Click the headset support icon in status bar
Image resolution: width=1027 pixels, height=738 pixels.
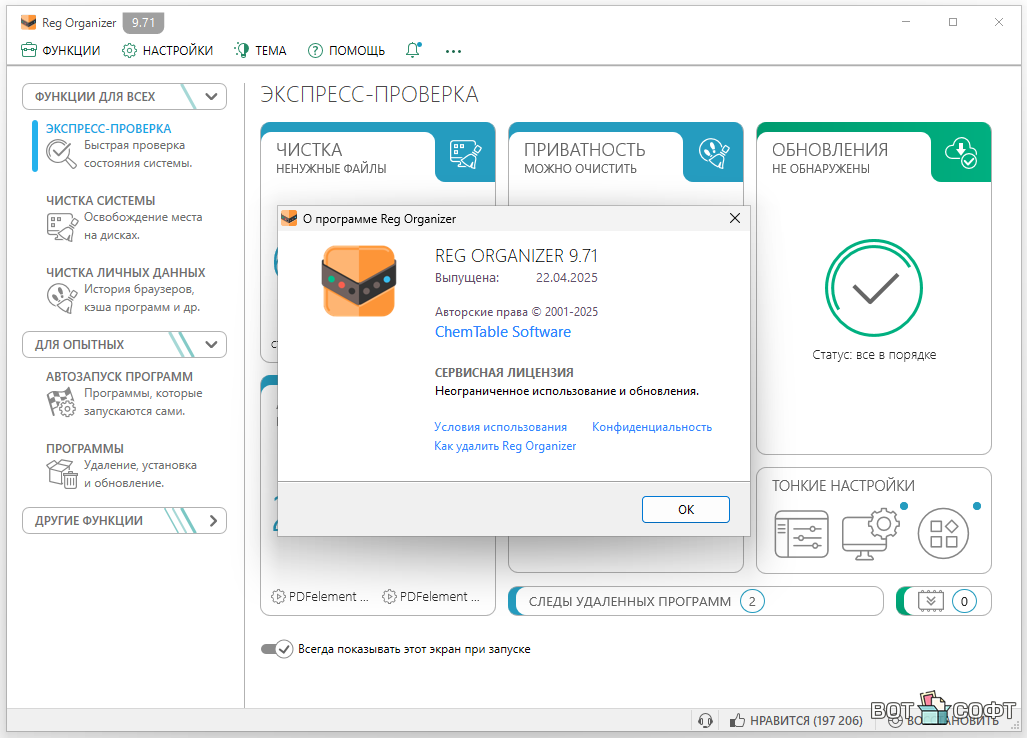[705, 720]
